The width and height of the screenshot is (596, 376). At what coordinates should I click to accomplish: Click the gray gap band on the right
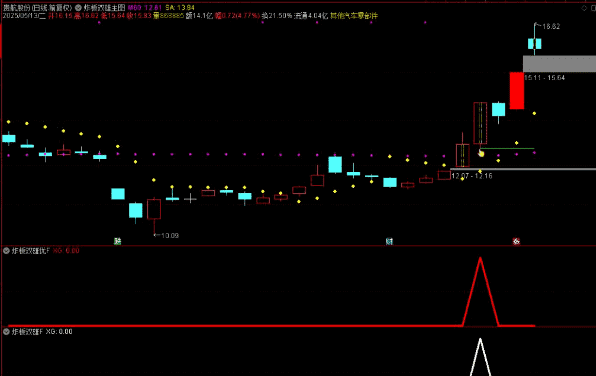click(x=559, y=63)
